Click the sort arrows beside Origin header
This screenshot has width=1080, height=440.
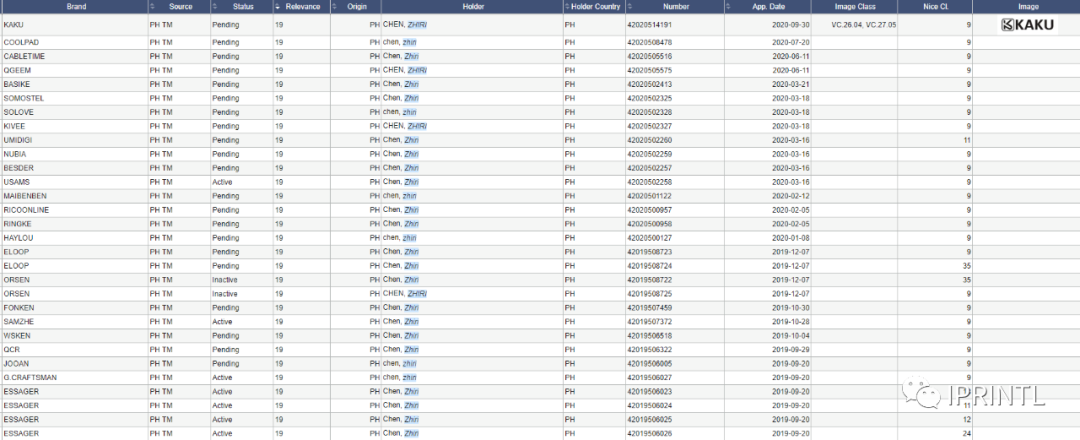(335, 6)
